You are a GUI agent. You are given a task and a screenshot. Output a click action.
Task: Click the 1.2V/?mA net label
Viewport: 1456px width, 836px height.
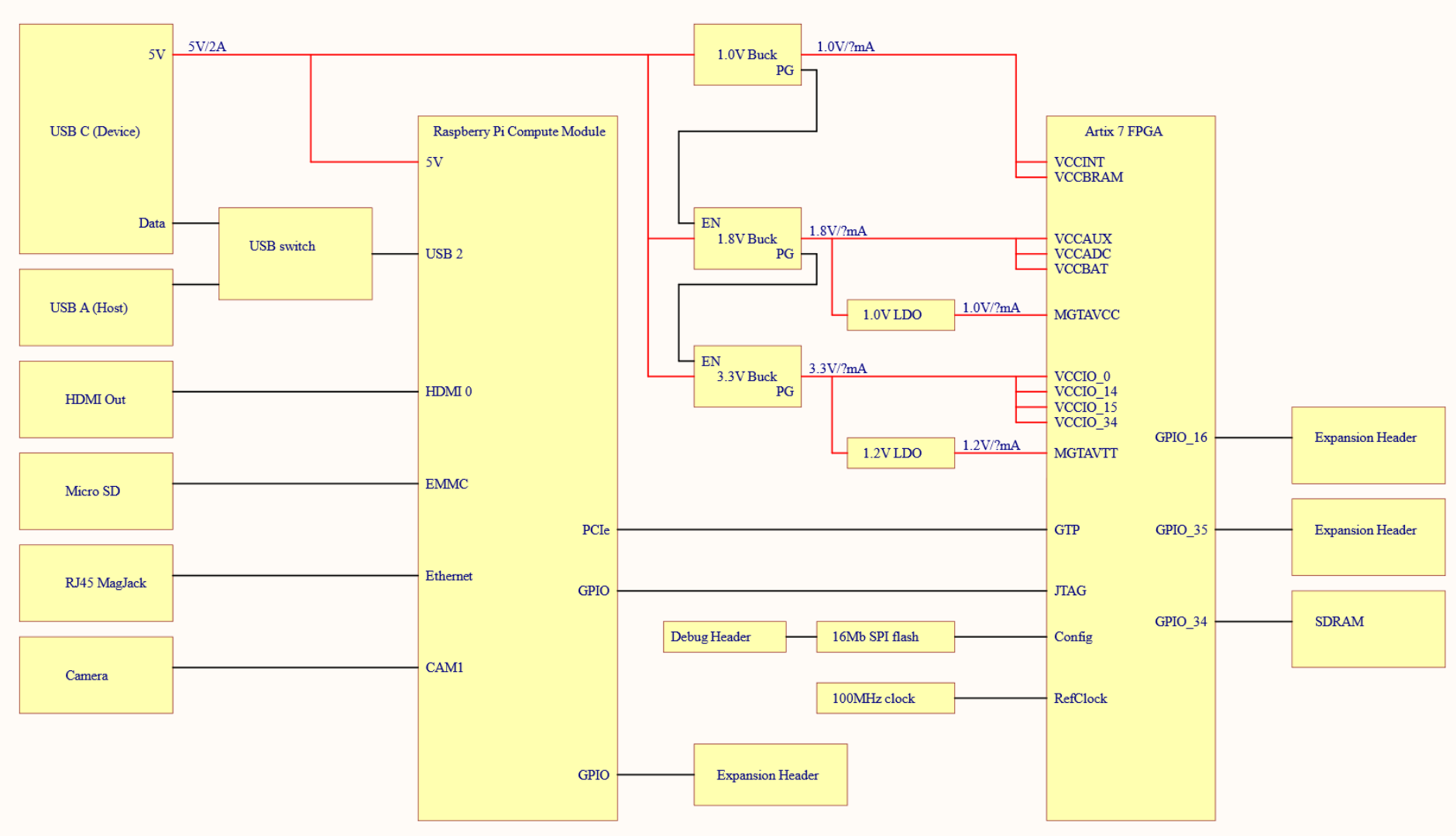point(991,445)
